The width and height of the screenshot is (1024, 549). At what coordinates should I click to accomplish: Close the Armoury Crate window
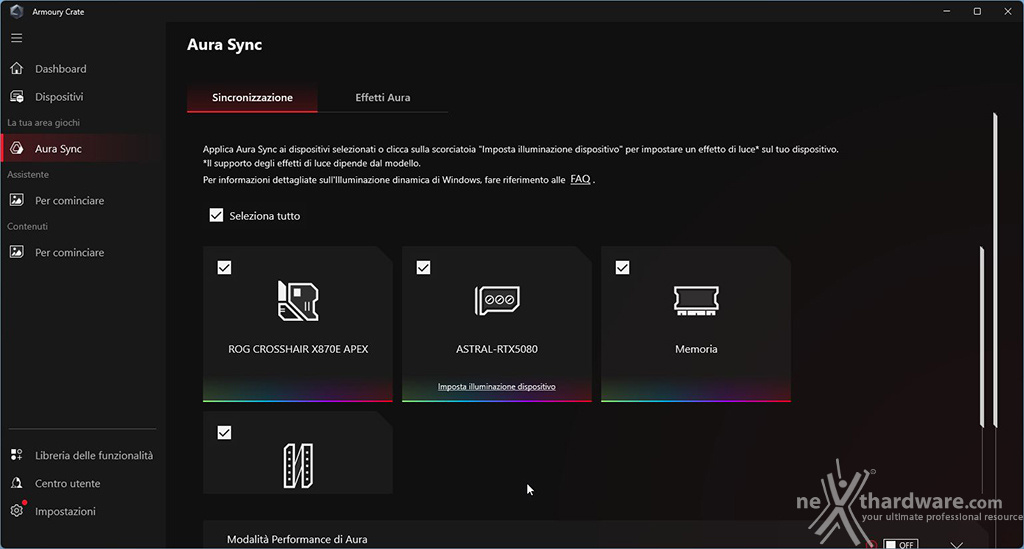[x=1008, y=11]
